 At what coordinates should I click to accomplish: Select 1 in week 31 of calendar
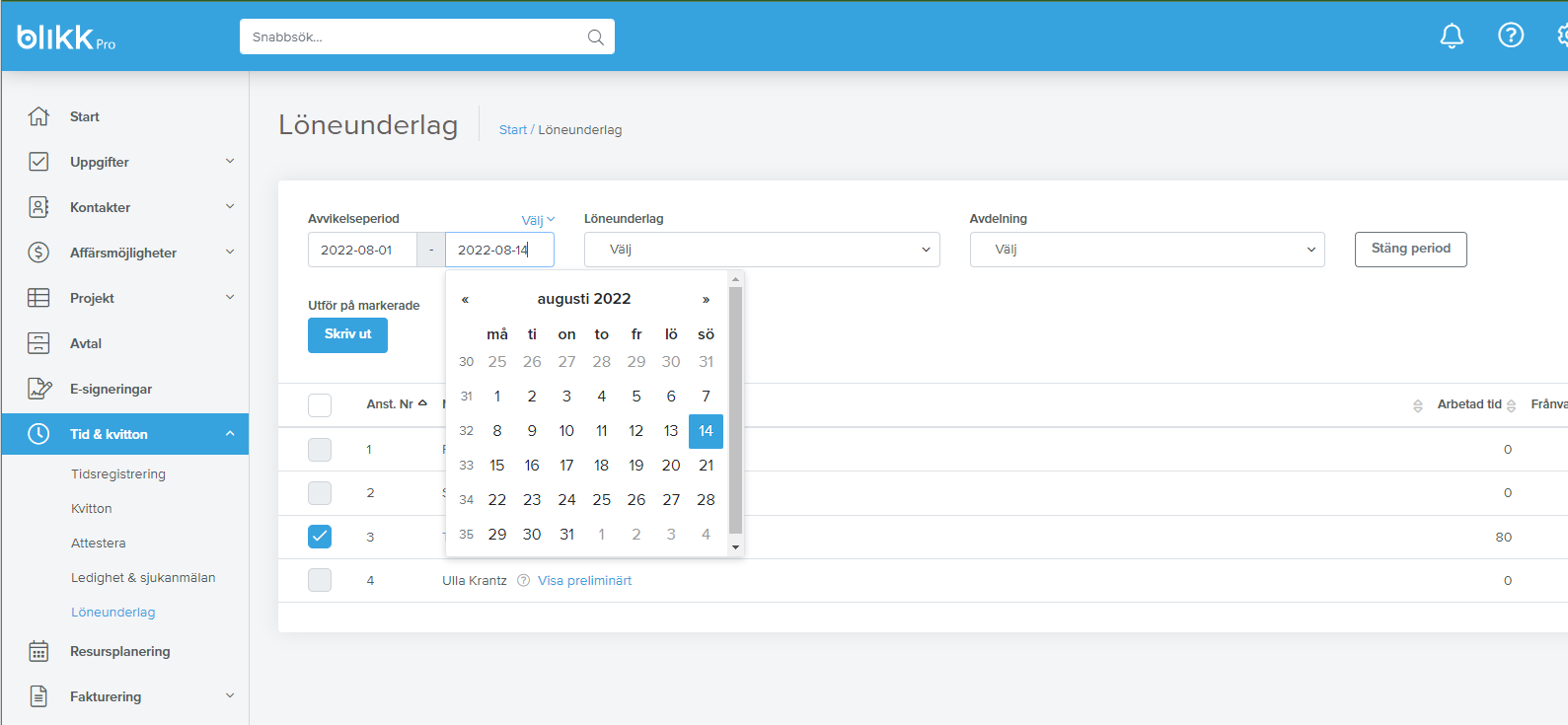click(x=497, y=397)
